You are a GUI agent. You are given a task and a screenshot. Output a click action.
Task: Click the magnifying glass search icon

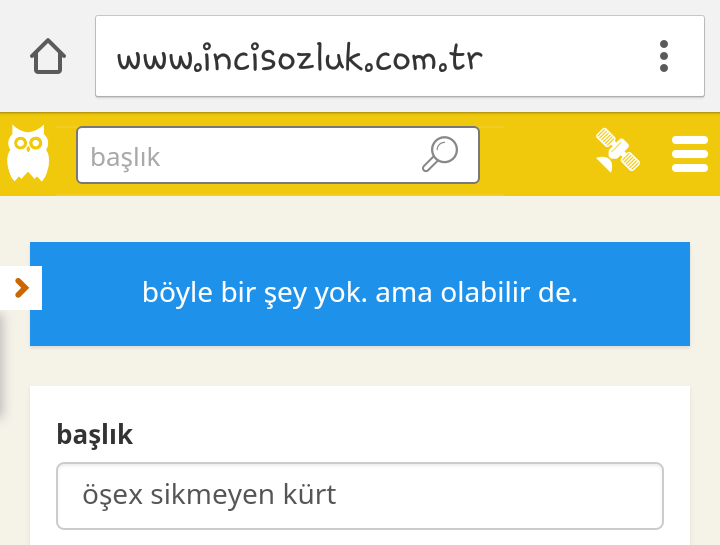pyautogui.click(x=440, y=154)
